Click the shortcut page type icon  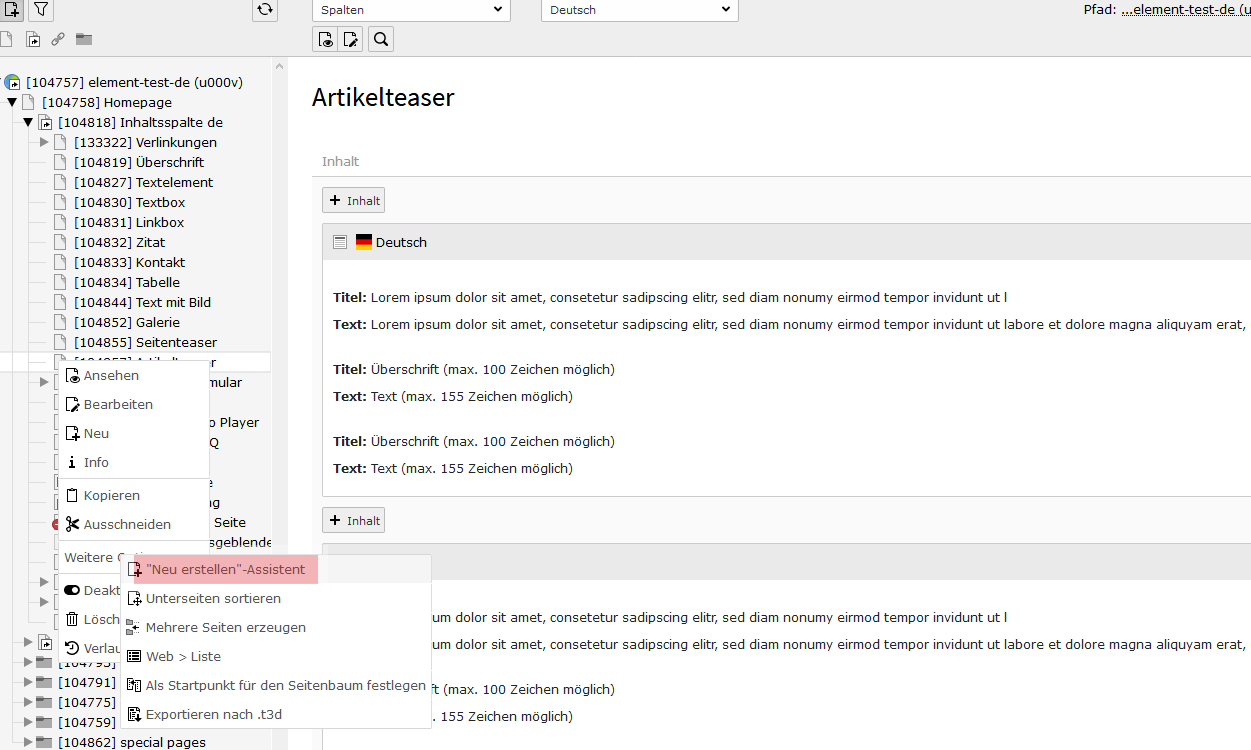tap(33, 40)
